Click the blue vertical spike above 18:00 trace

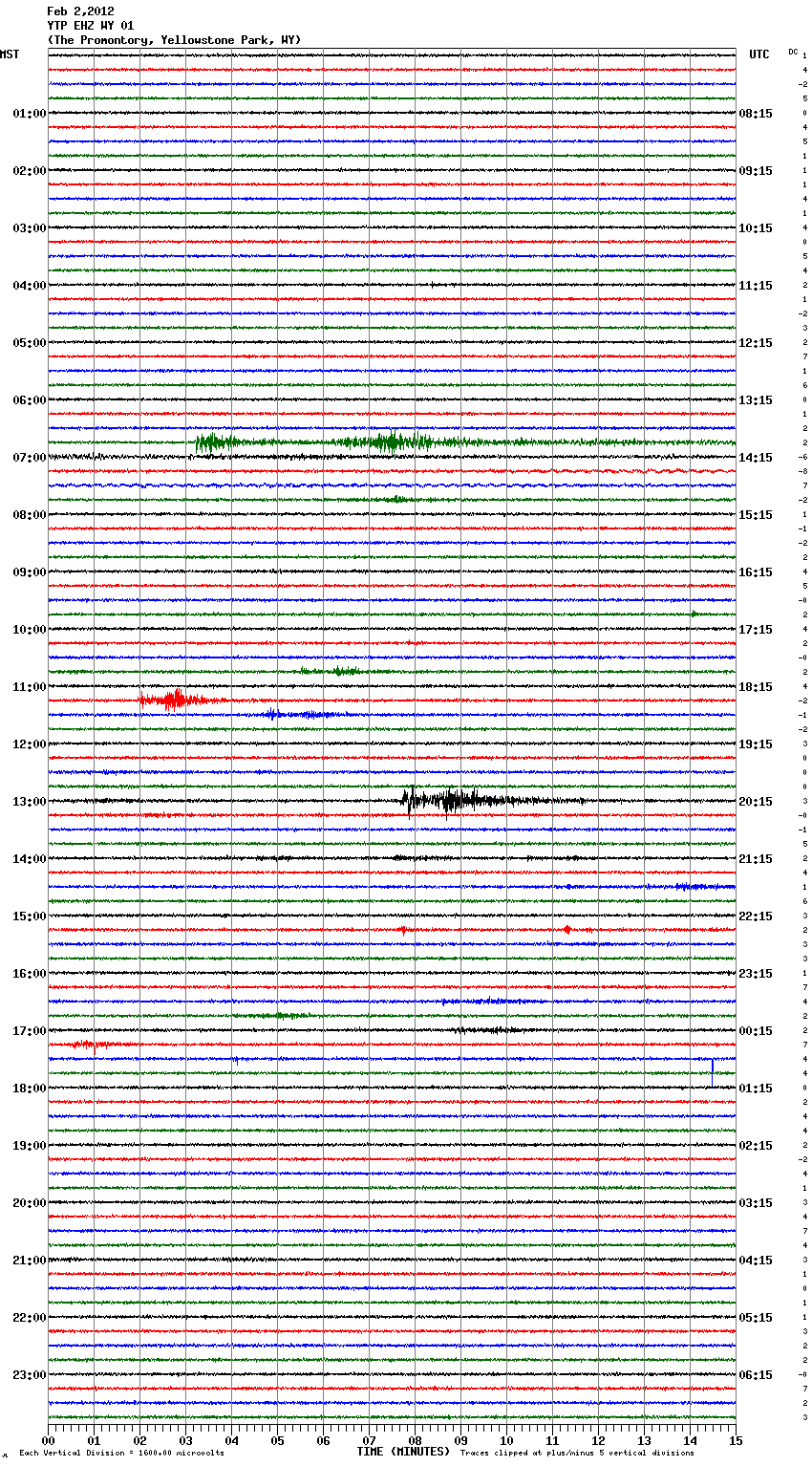pos(713,1070)
